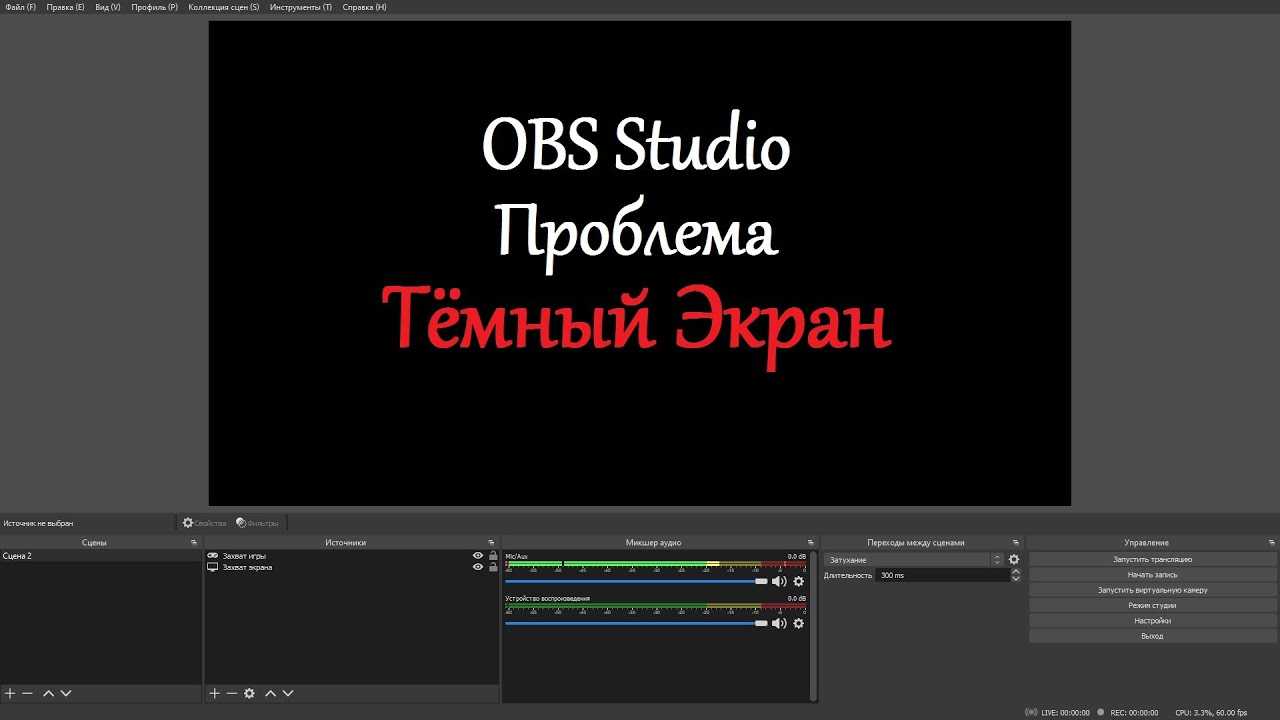Viewport: 1280px width, 720px height.
Task: Adjust the Mic/Aux volume slider
Action: 636,581
